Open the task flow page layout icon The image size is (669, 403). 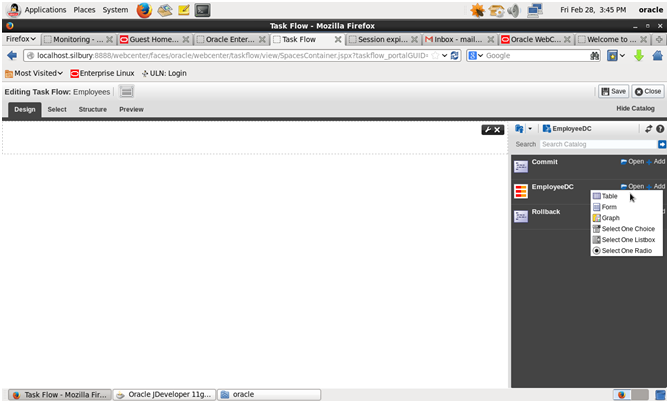126,92
